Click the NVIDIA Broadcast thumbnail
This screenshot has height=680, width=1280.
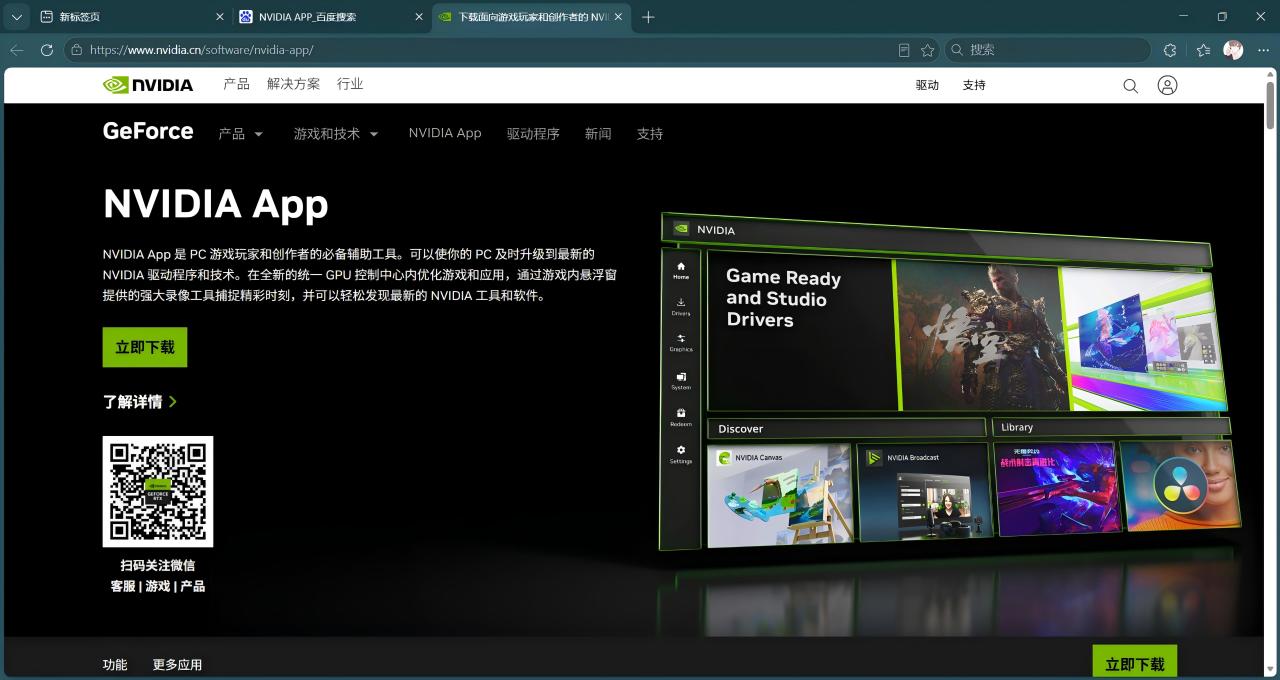[925, 492]
